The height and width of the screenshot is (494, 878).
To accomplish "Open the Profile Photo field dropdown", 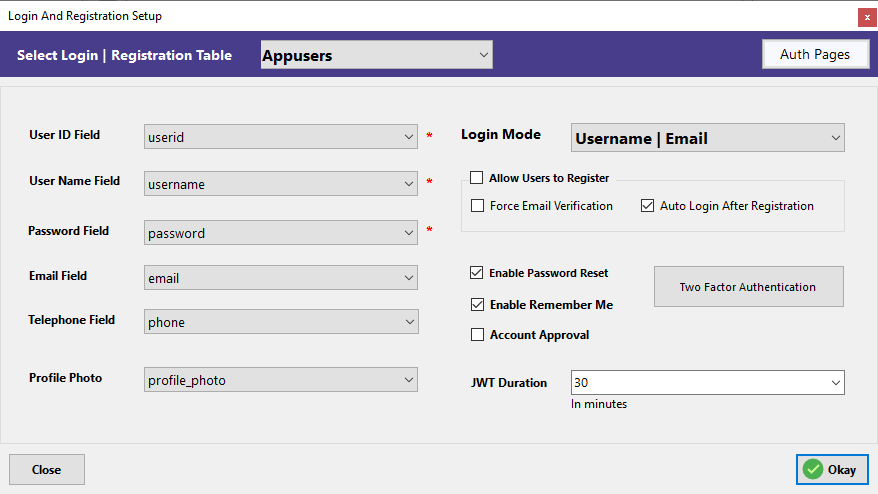I will click(281, 380).
